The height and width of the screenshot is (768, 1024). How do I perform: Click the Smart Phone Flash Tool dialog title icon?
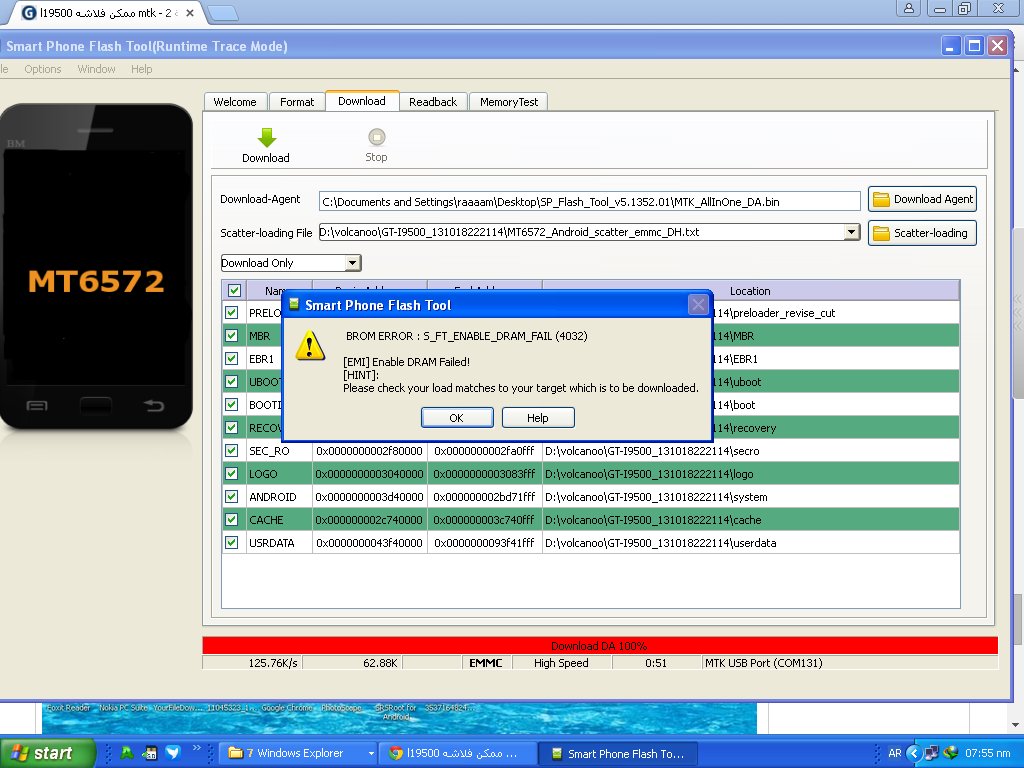pyautogui.click(x=294, y=304)
